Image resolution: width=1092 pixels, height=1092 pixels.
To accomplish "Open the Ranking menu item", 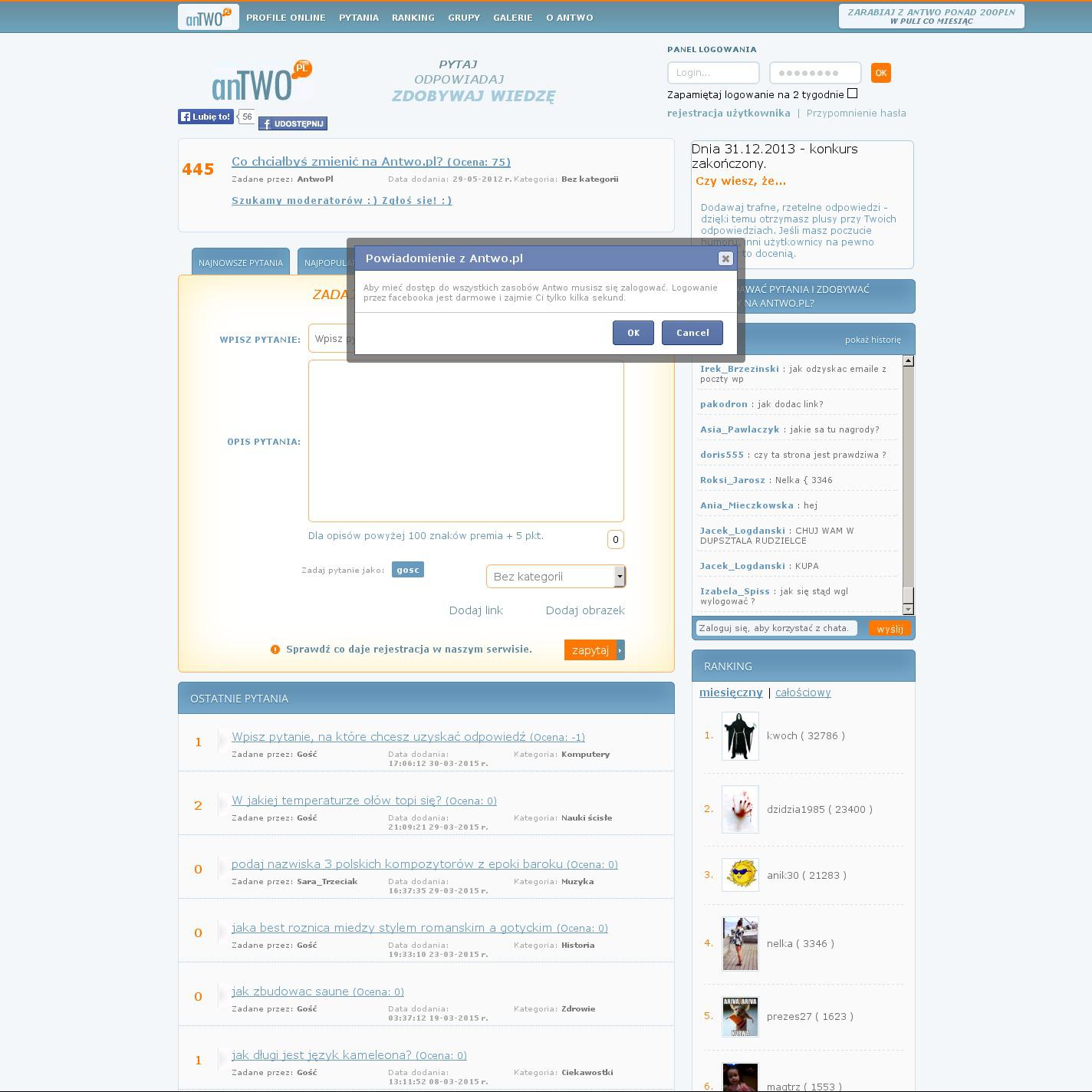I will tap(413, 18).
